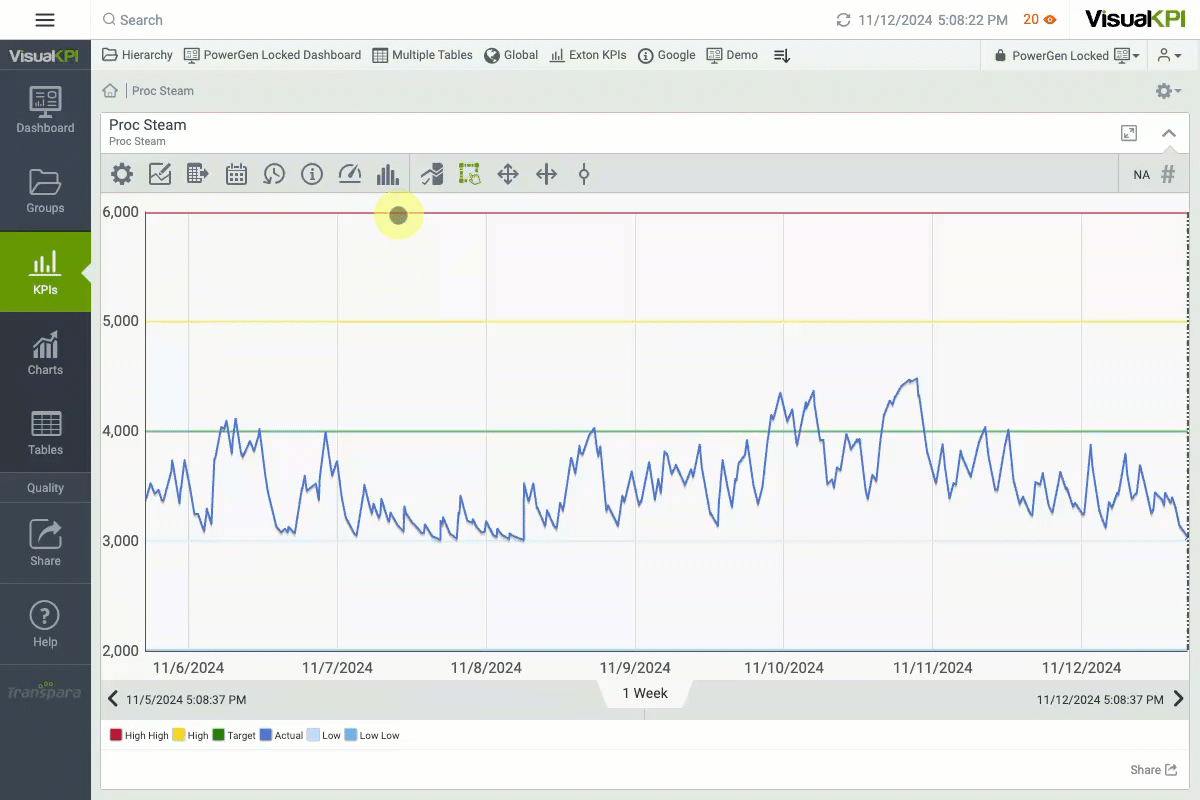Go to Tables in the sidebar
This screenshot has width=1200, height=800.
[x=45, y=433]
